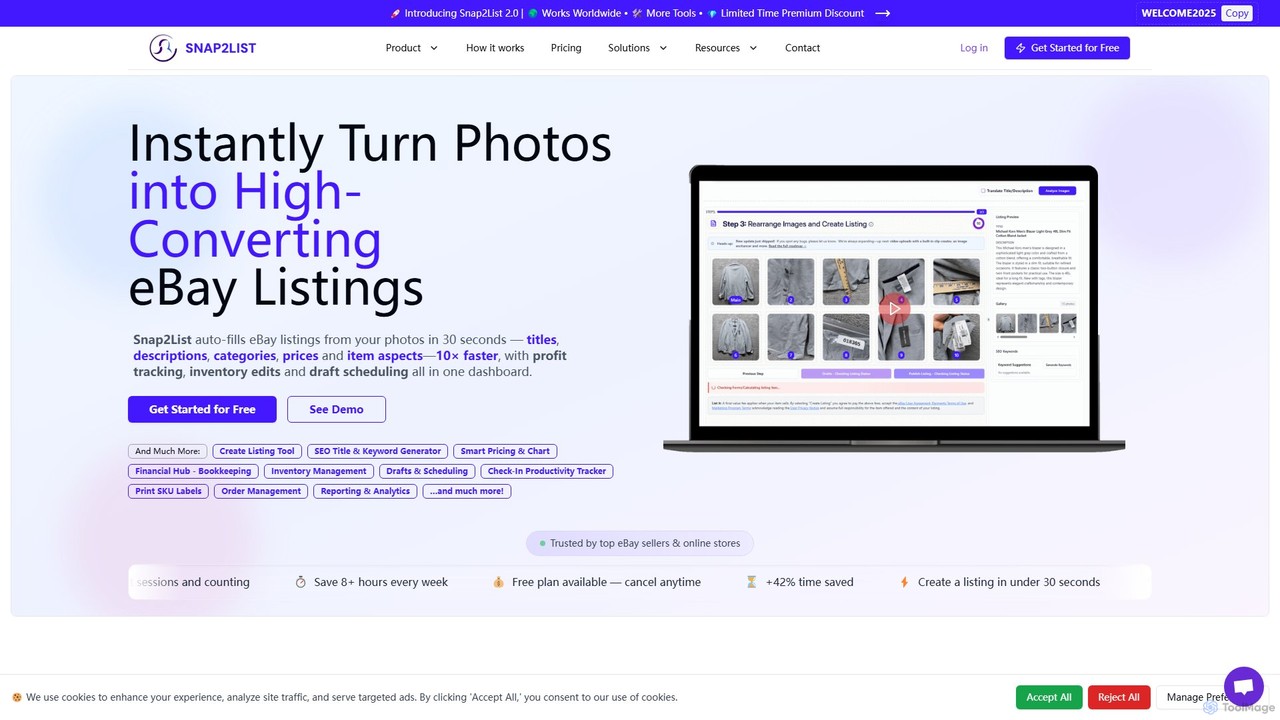Select the Reporting & Analytics tag
Image resolution: width=1280 pixels, height=720 pixels.
tap(365, 491)
